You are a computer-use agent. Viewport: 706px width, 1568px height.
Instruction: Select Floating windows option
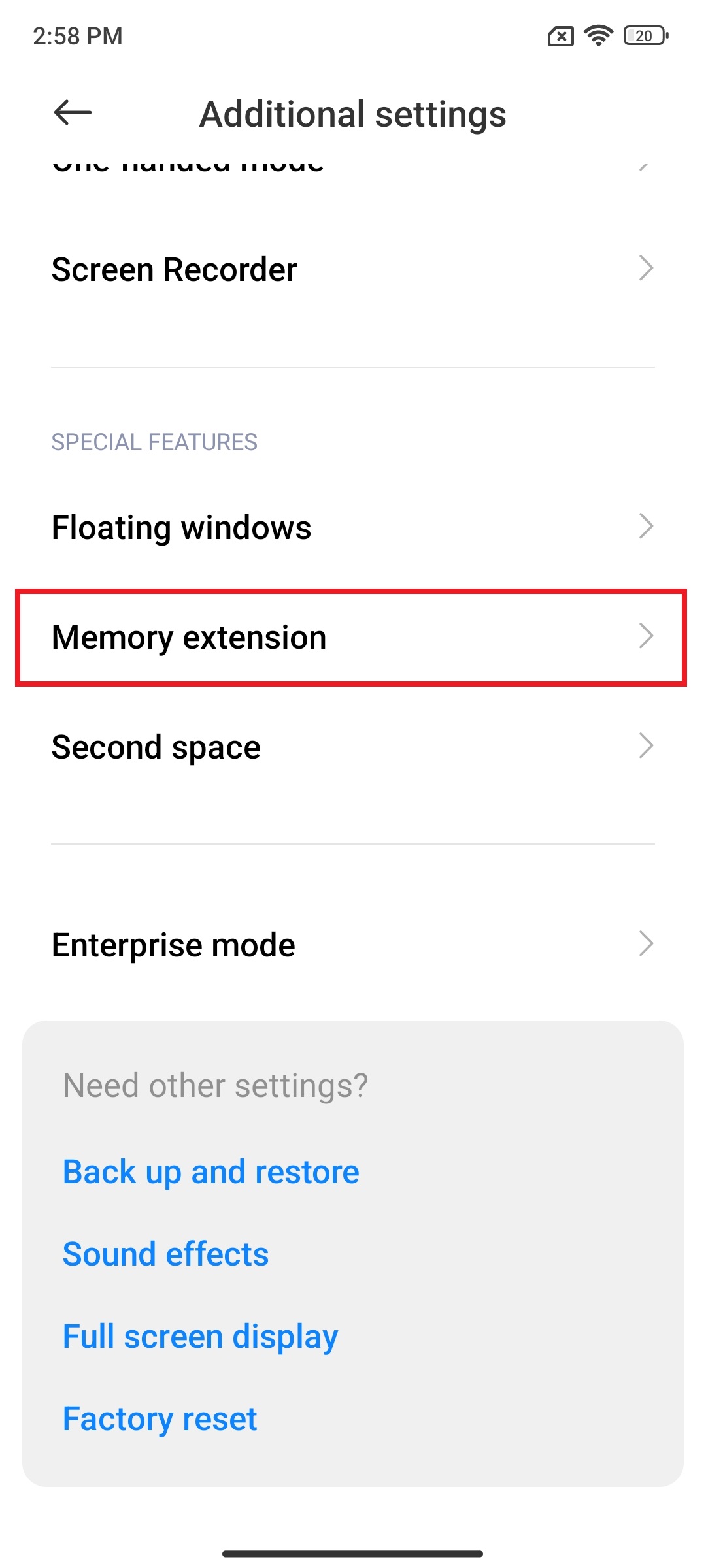click(353, 527)
